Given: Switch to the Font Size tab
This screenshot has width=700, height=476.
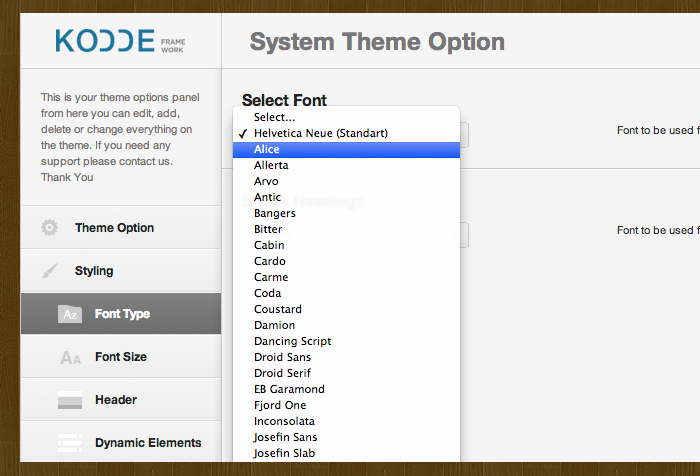Looking at the screenshot, I should click(121, 357).
